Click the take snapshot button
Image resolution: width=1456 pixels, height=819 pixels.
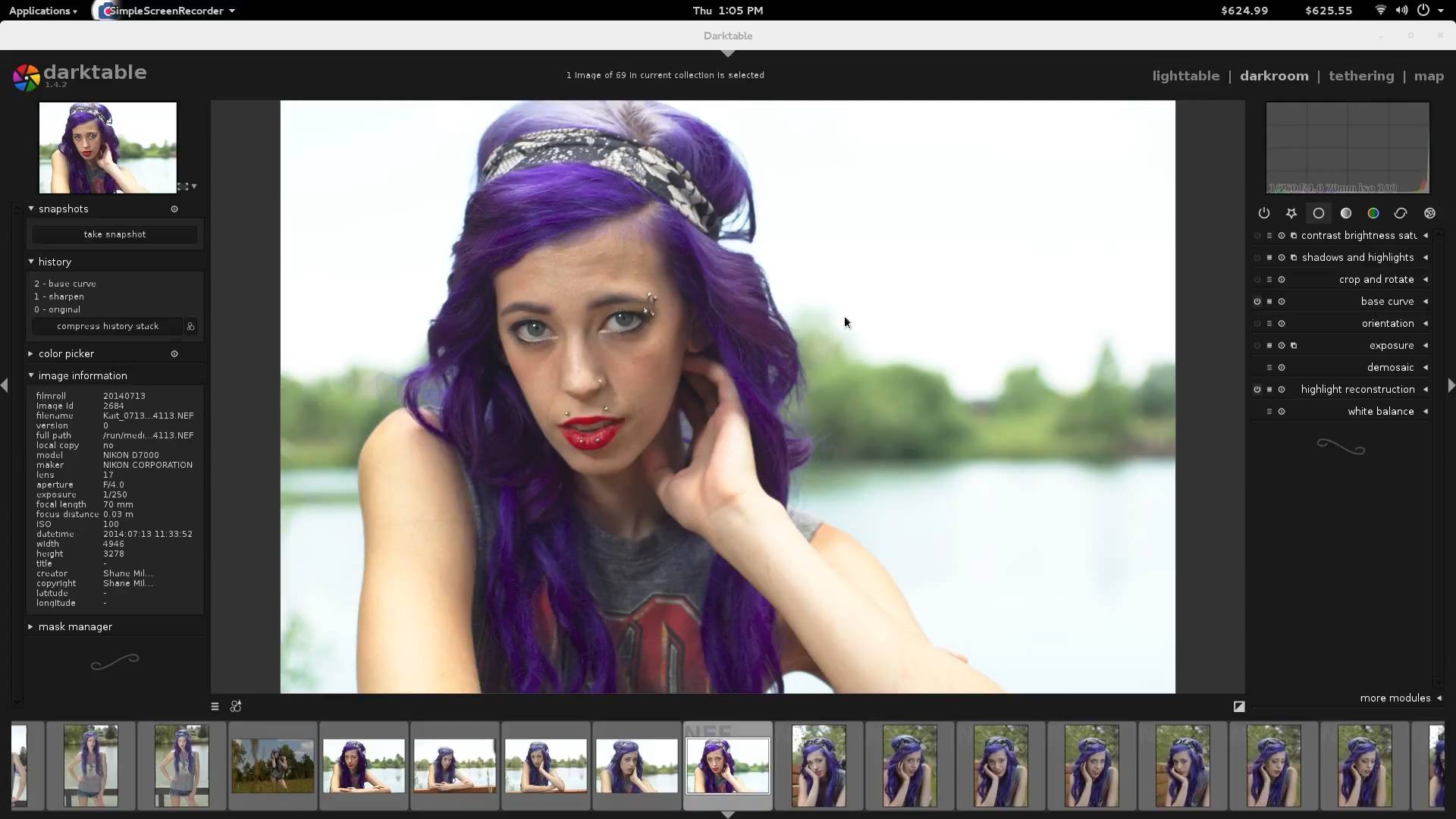coord(115,234)
